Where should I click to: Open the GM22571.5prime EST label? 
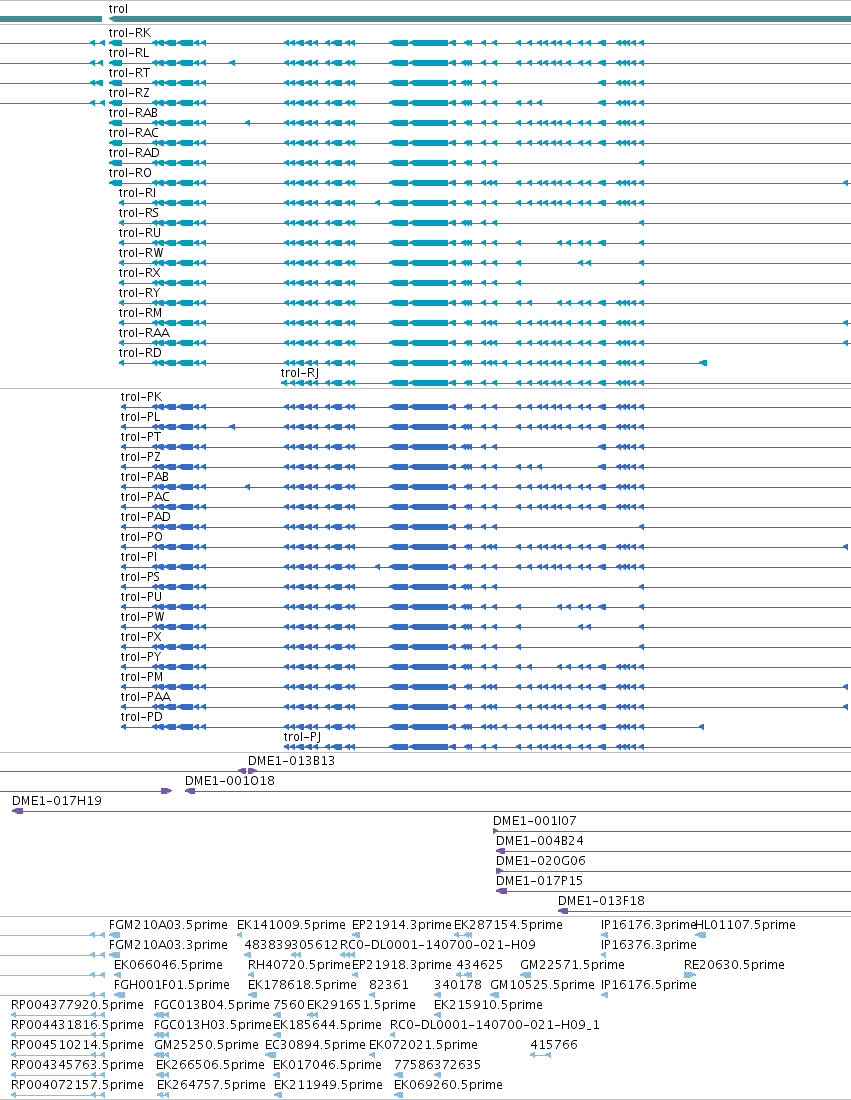572,965
